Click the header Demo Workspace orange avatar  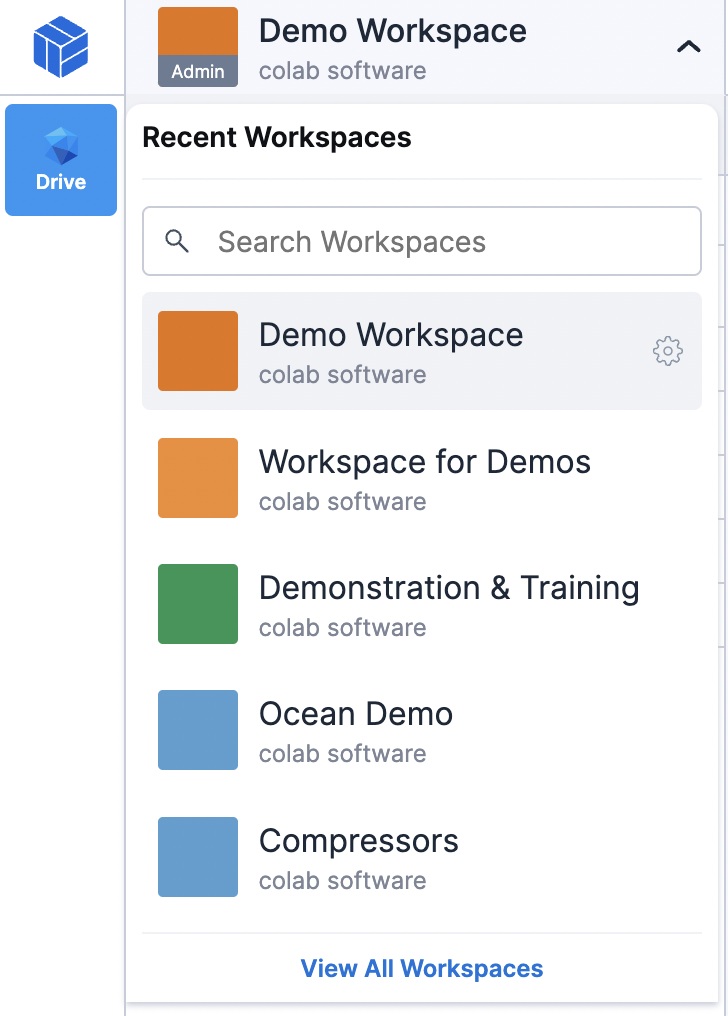coord(198,32)
